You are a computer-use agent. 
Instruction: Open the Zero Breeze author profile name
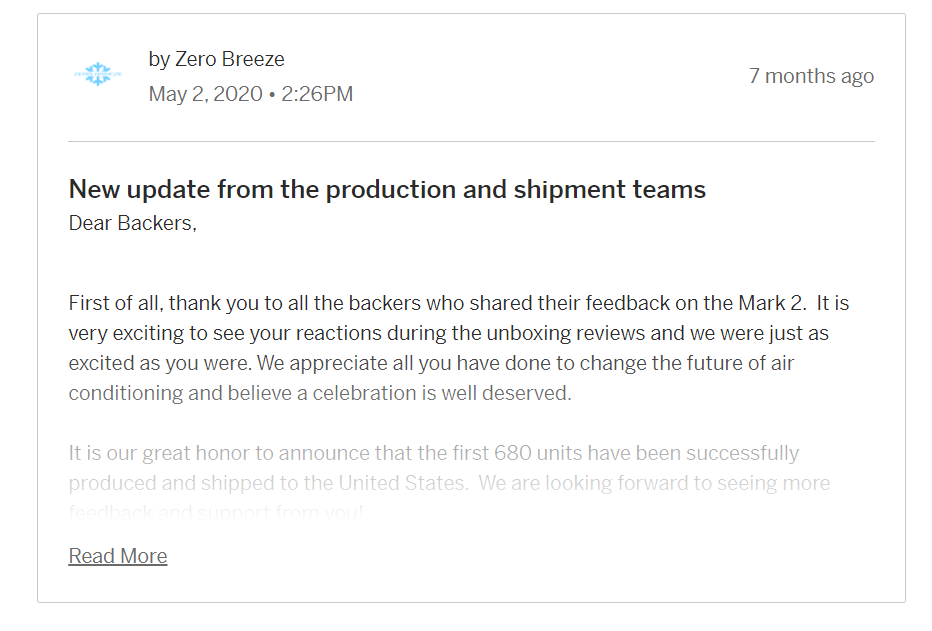pos(229,59)
